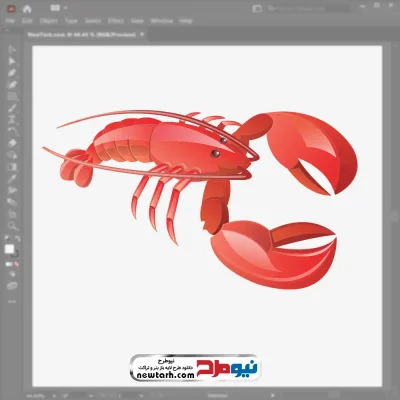This screenshot has width=400, height=400.
Task: Open the Window menu
Action: click(x=162, y=21)
